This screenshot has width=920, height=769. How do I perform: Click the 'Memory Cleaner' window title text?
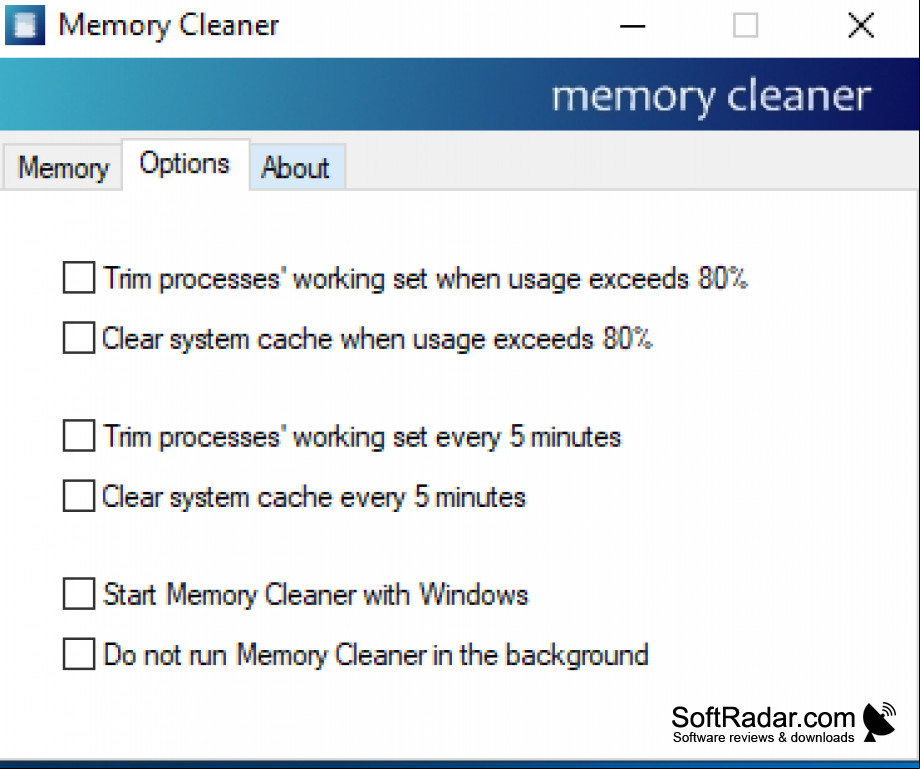168,26
